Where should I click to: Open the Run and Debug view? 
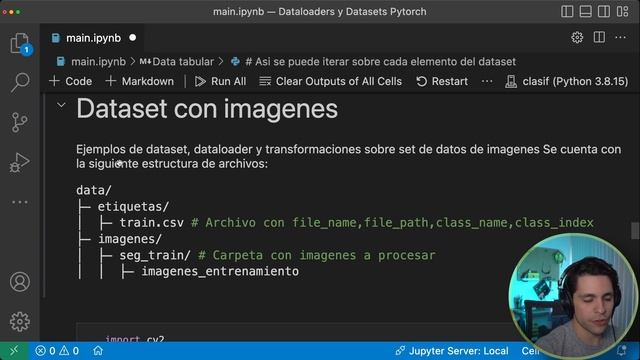point(20,162)
